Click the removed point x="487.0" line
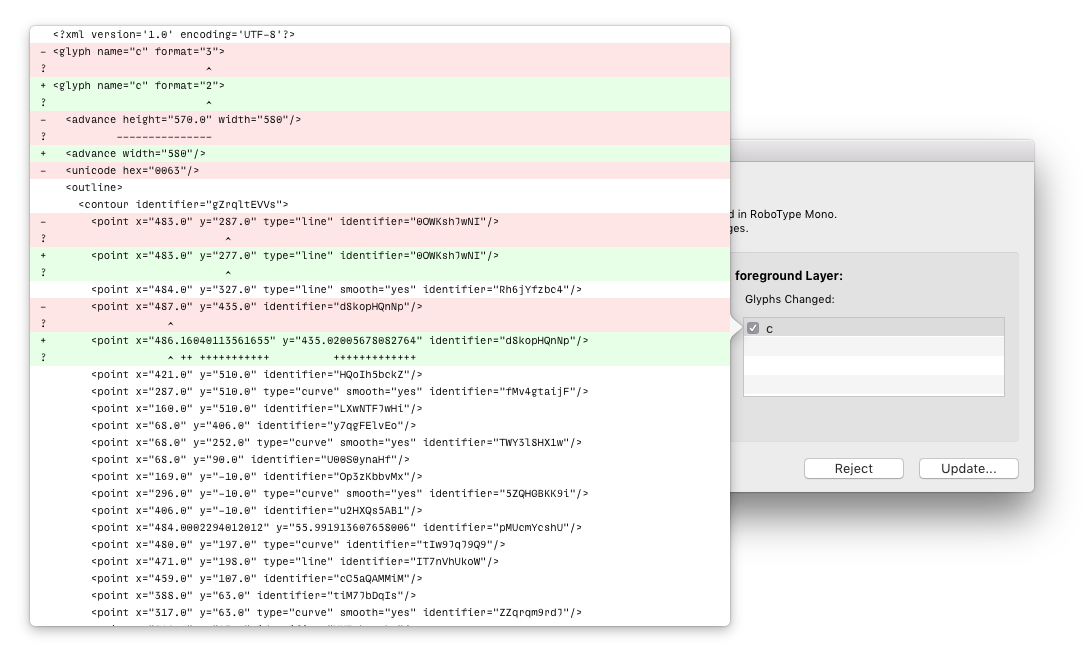The width and height of the screenshot is (1090, 660). point(257,307)
